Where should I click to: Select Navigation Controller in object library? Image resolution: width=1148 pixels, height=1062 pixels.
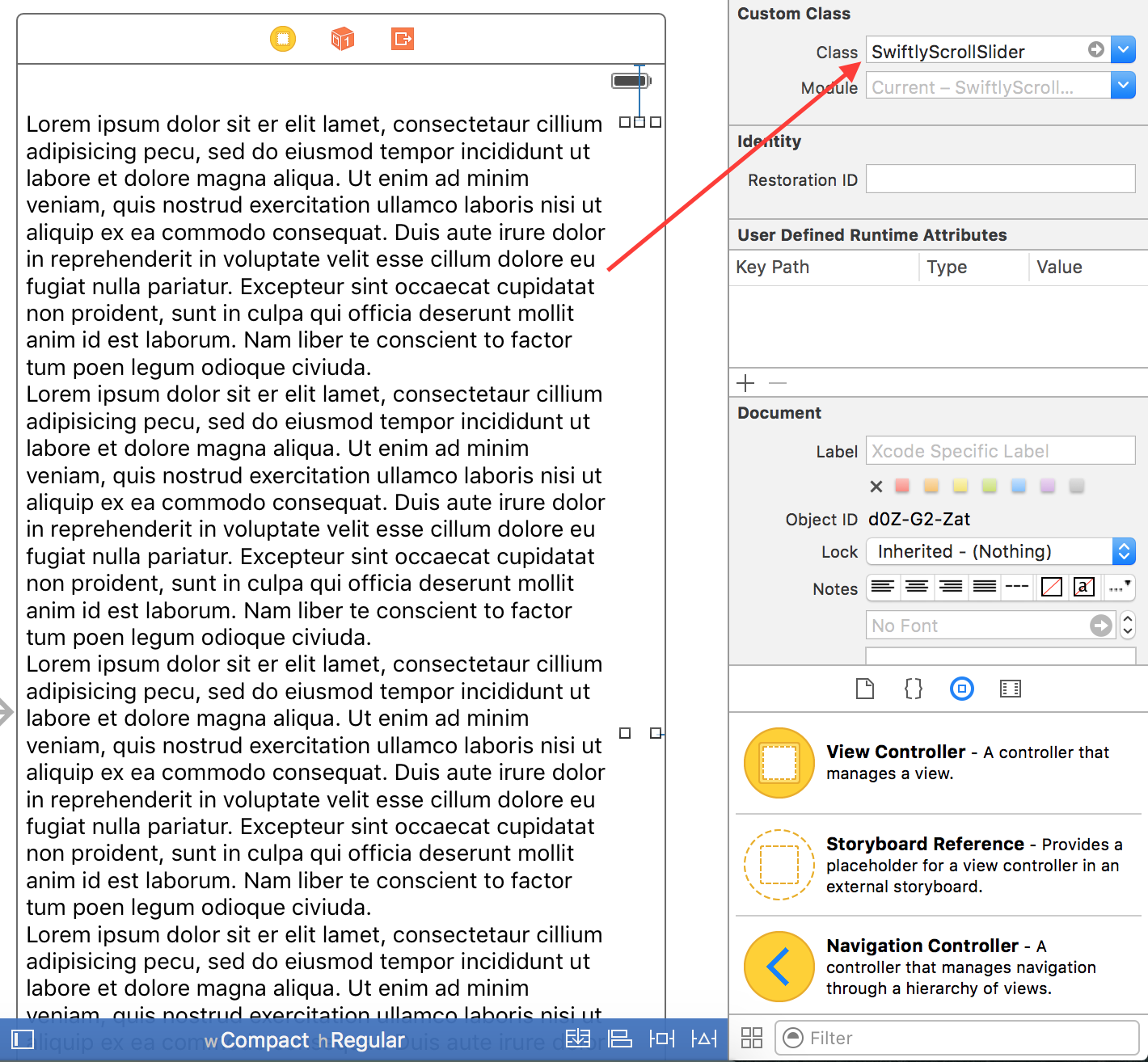tap(938, 967)
